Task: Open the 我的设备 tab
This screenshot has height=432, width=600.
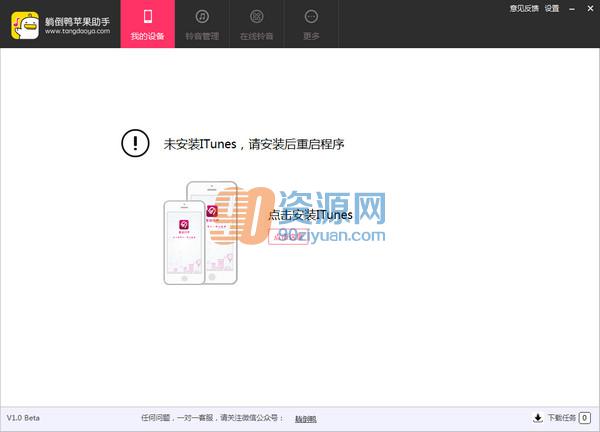Action: click(x=148, y=24)
